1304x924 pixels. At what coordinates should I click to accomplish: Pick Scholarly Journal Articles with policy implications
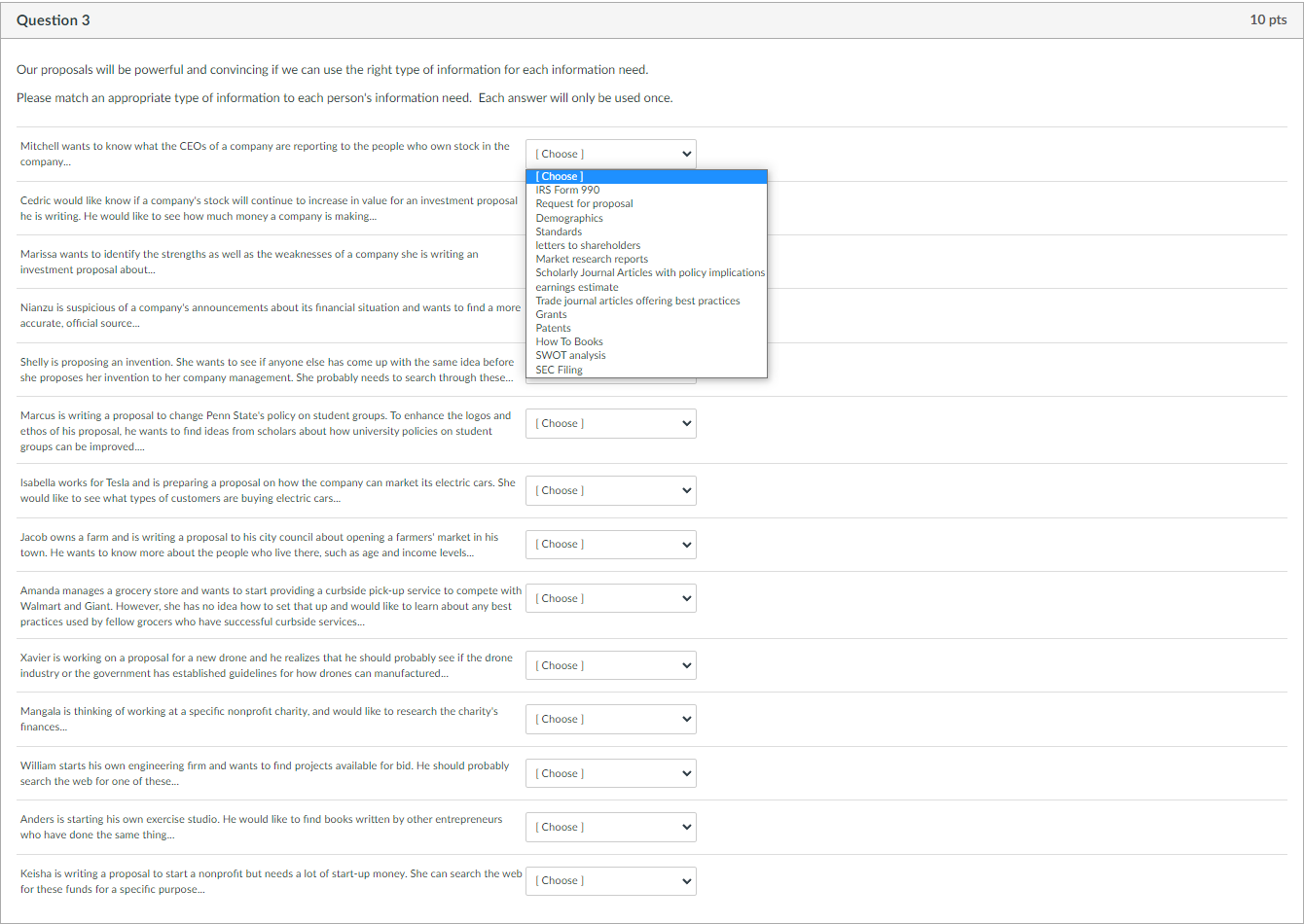(x=646, y=272)
